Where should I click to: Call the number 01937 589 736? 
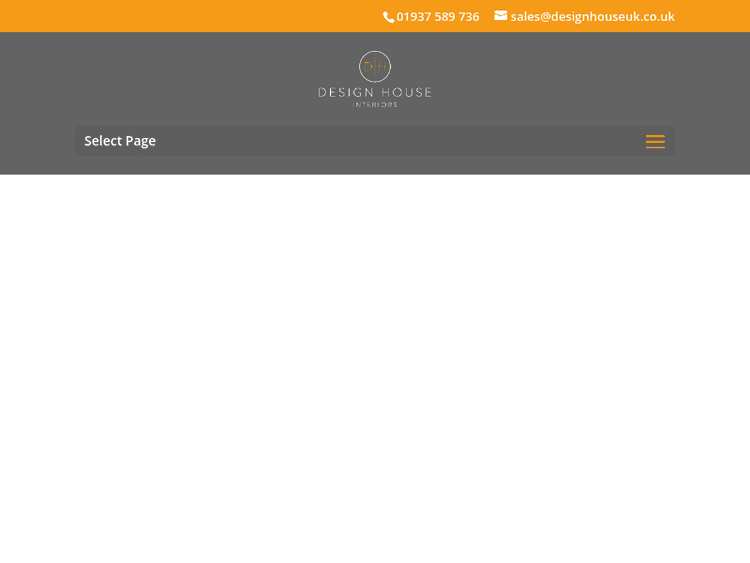click(x=437, y=17)
